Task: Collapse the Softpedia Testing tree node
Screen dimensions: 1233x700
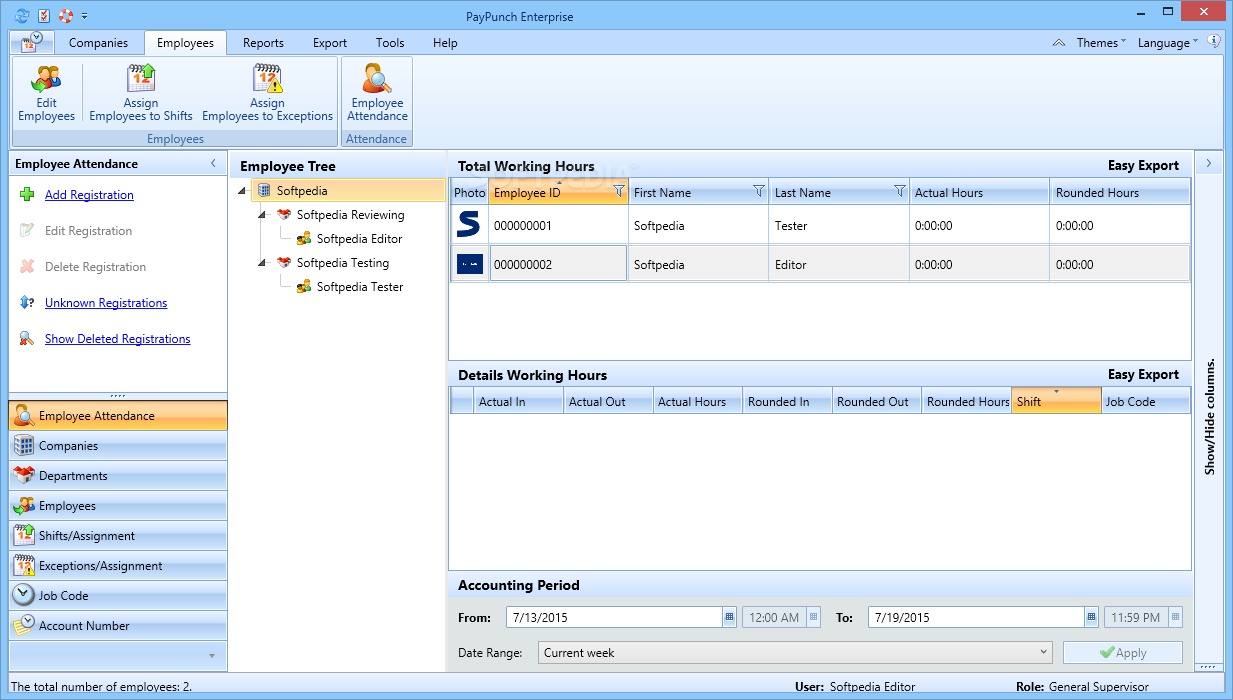Action: (x=262, y=263)
